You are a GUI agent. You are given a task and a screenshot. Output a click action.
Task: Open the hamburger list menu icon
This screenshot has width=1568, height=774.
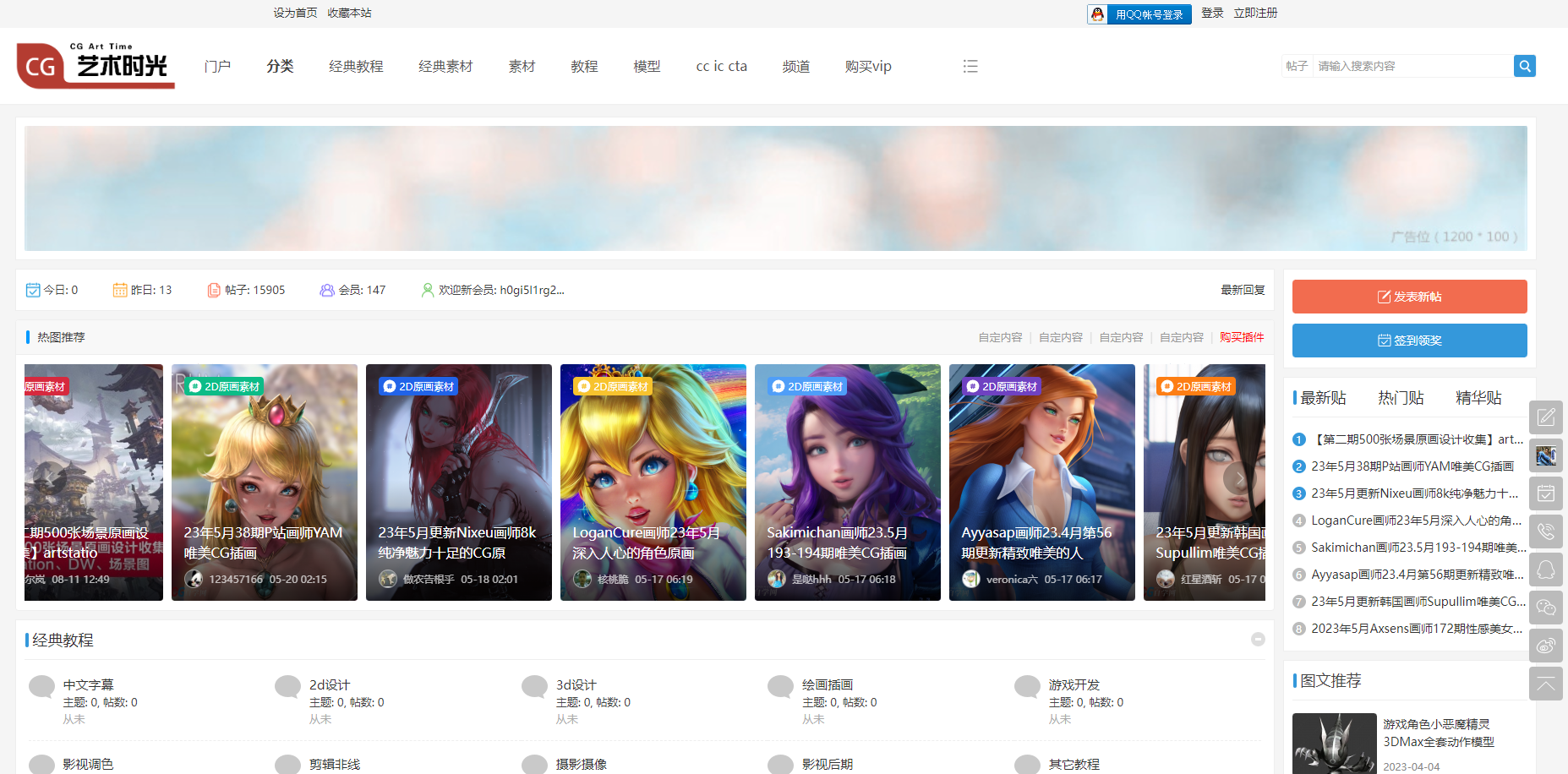click(970, 66)
